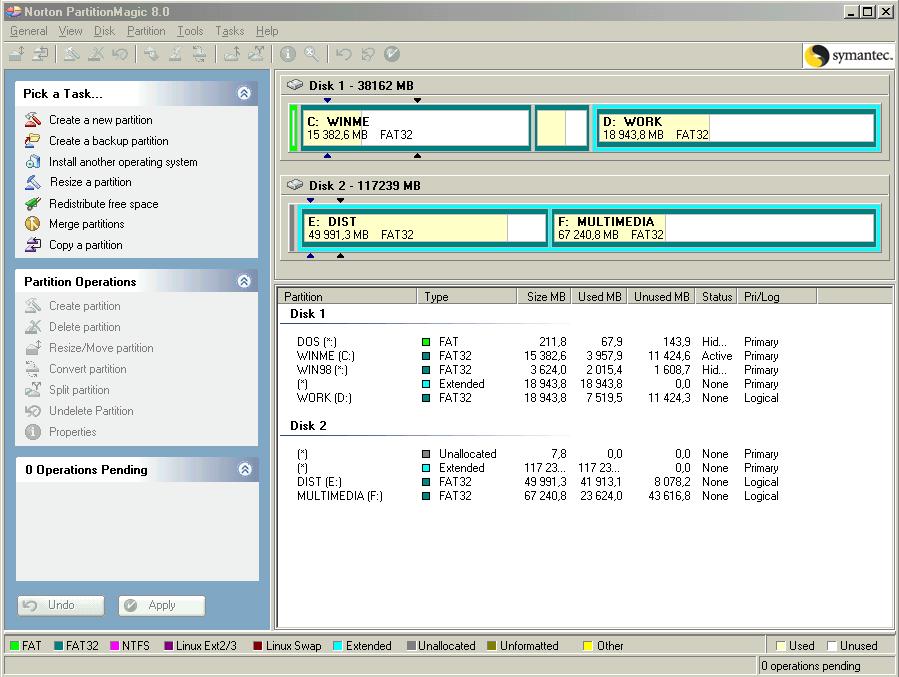Select the F: MULTIMEDIA partition block

pyautogui.click(x=714, y=228)
